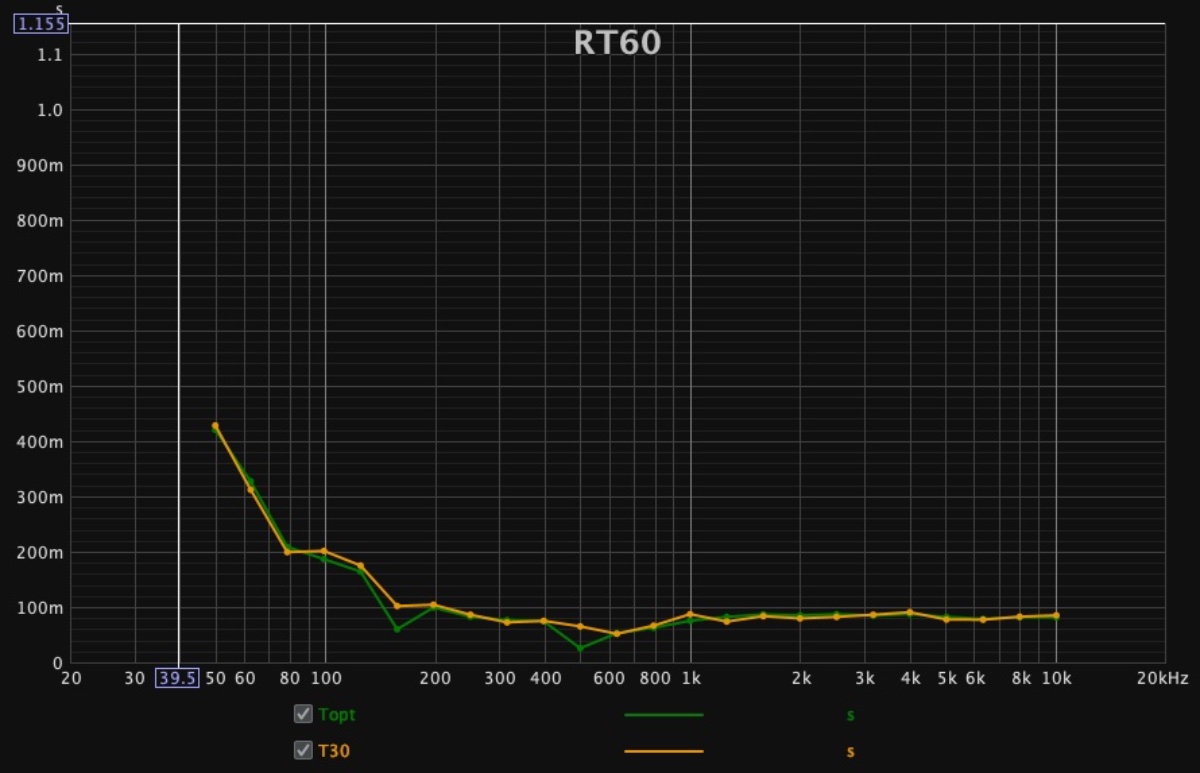
Task: Click the Topt dip point near 500 Hz
Action: click(580, 648)
